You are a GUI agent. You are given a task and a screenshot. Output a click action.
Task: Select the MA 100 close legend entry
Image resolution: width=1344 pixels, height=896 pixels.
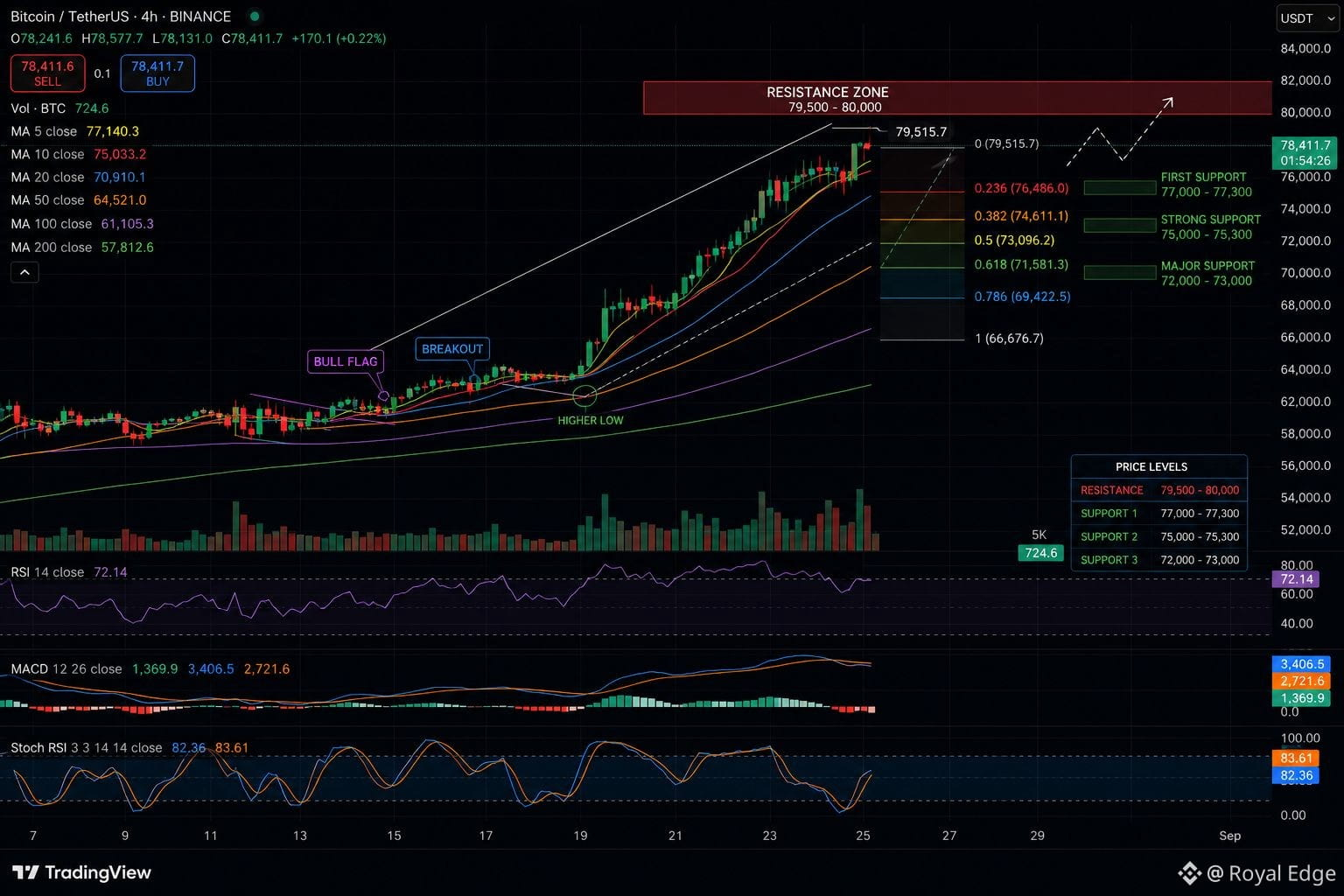[x=82, y=224]
